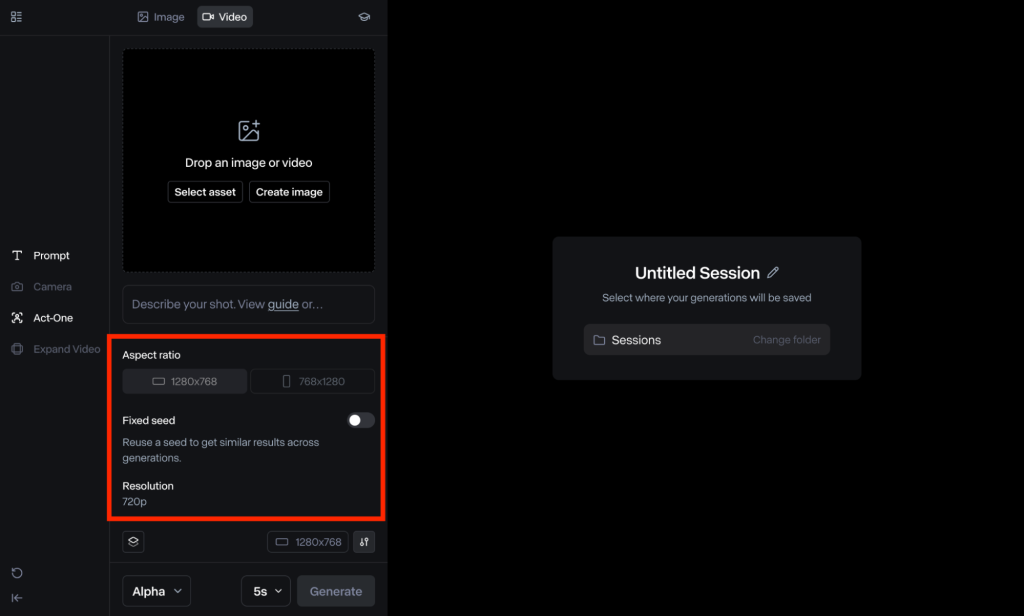
Task: Click the graduation cap tutorials icon
Action: (x=364, y=17)
